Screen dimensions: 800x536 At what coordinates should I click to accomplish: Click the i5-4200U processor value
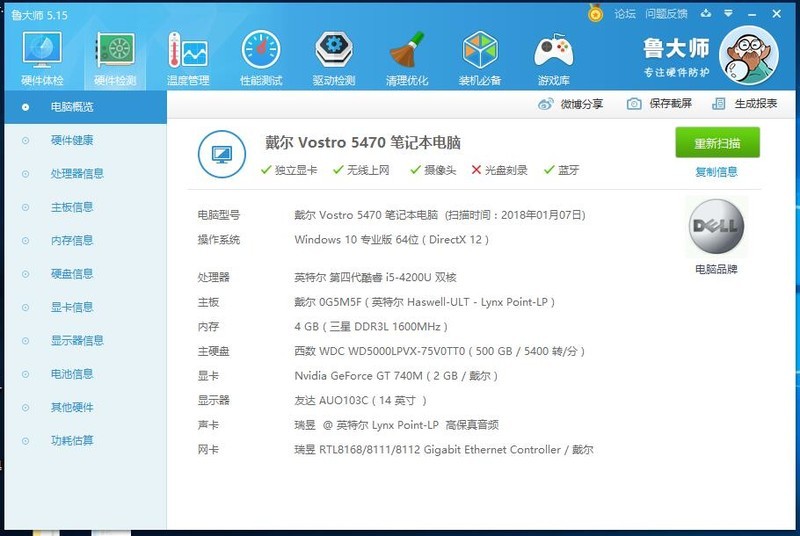click(x=375, y=277)
